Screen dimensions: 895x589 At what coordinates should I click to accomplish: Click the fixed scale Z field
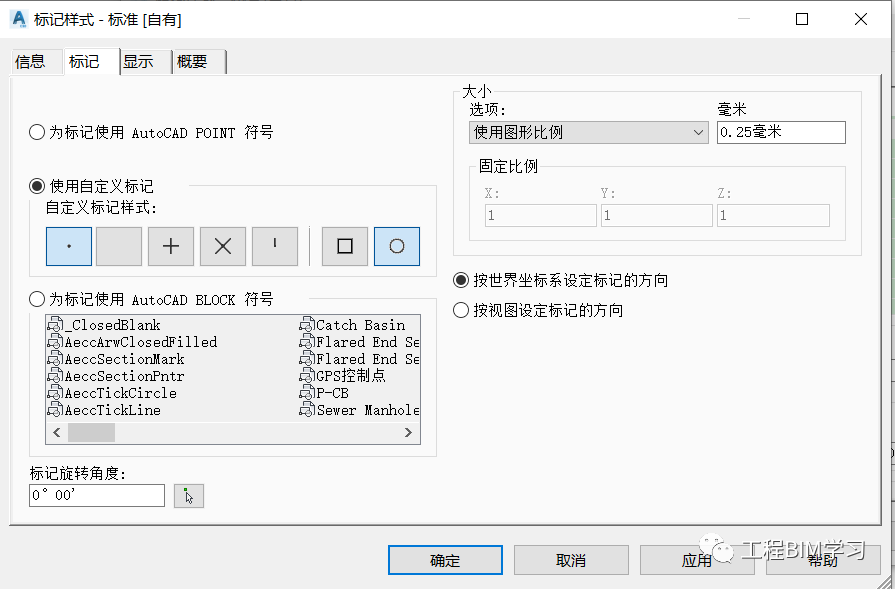click(x=773, y=216)
